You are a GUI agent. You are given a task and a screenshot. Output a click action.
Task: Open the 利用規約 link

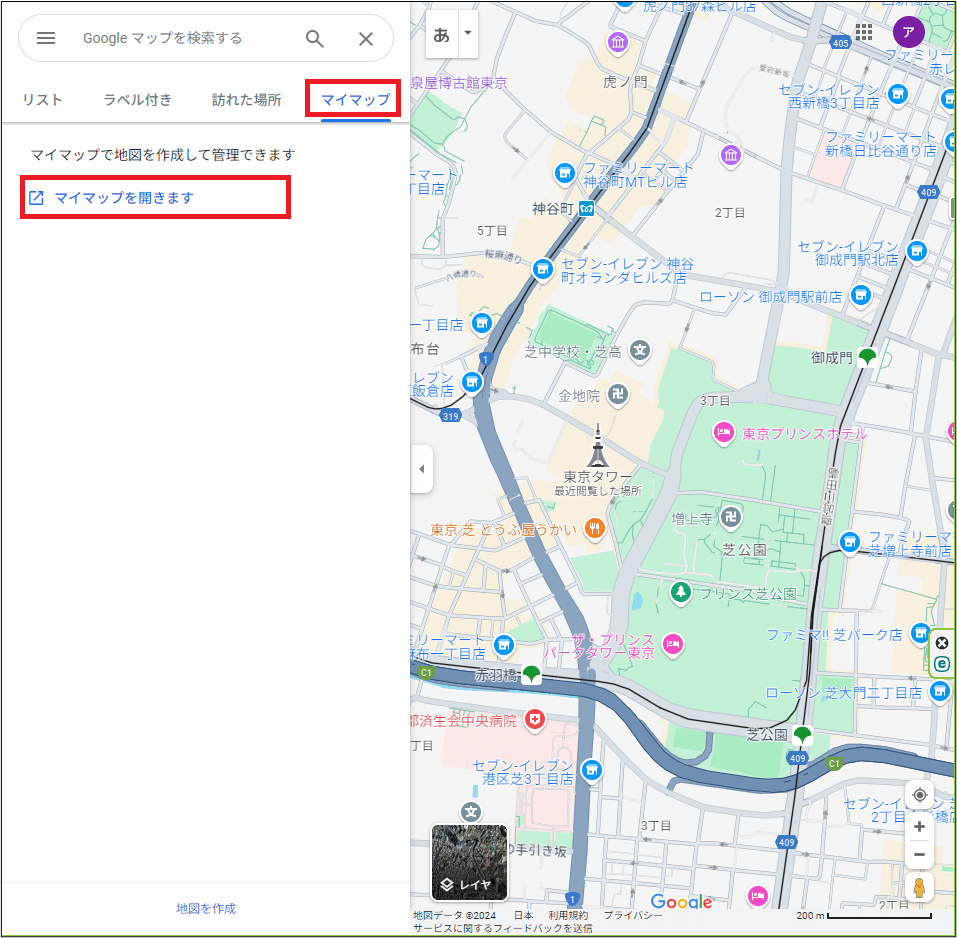click(x=568, y=915)
